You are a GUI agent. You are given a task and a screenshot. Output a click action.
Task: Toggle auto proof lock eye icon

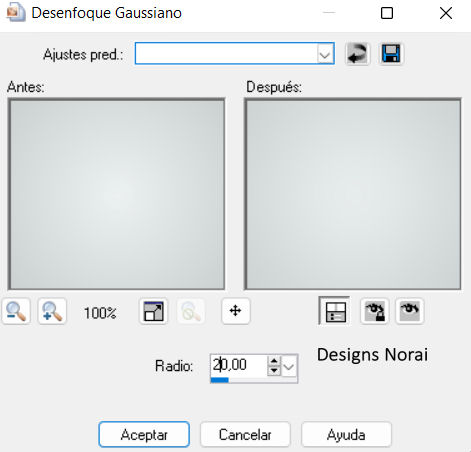[x=375, y=311]
